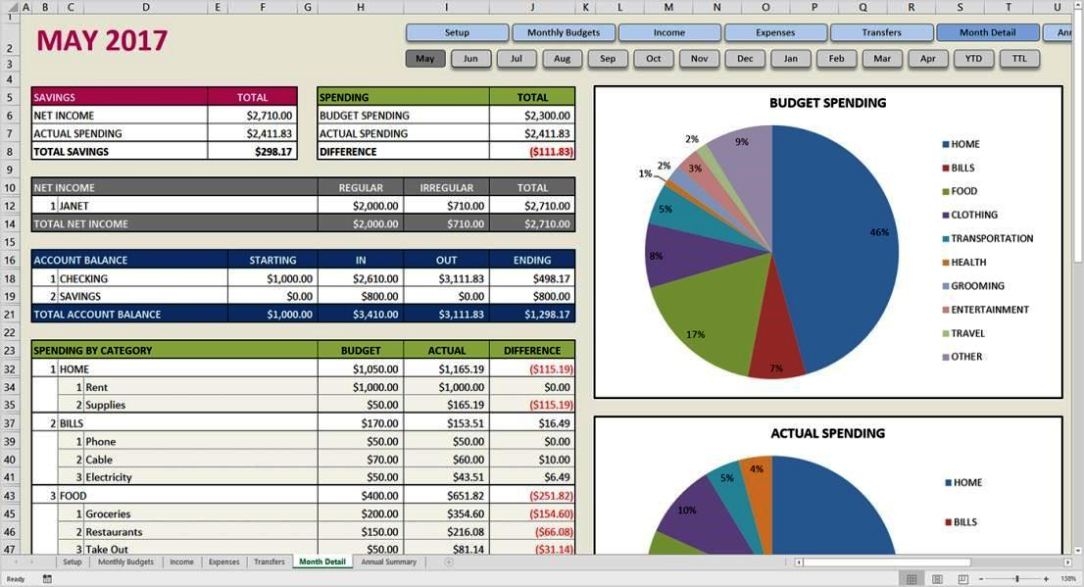Switch to Normal view icon on status bar
The image size is (1084, 587).
(x=911, y=578)
